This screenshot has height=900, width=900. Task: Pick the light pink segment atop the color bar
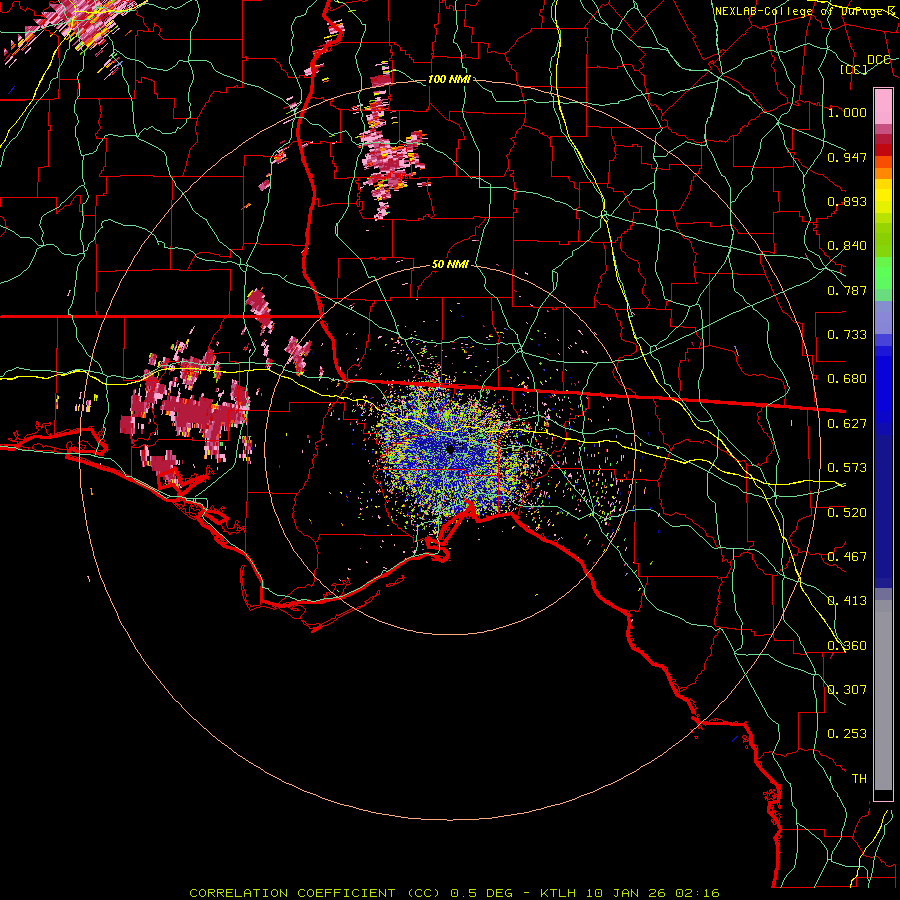point(883,106)
